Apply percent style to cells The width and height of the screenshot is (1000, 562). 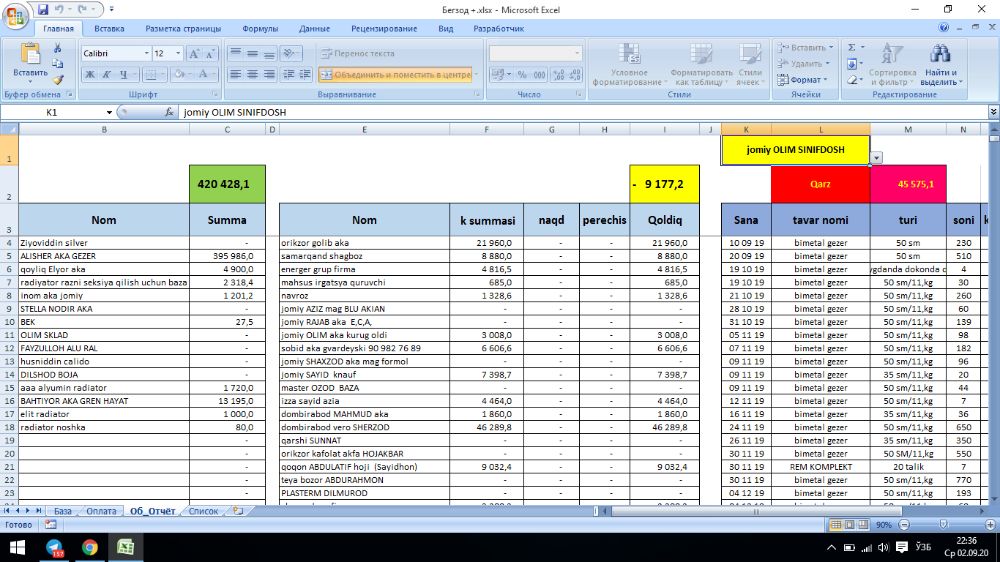coord(522,75)
